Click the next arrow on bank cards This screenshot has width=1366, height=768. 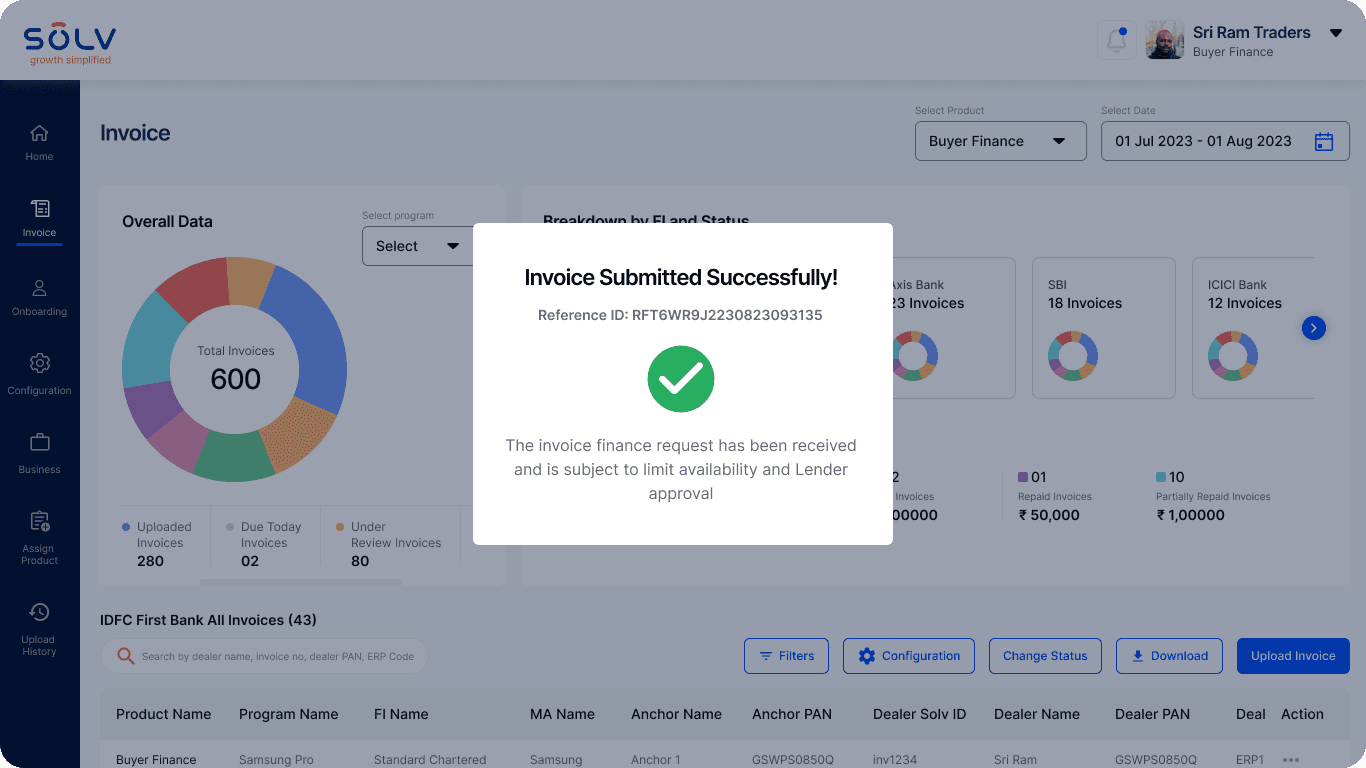(1314, 327)
